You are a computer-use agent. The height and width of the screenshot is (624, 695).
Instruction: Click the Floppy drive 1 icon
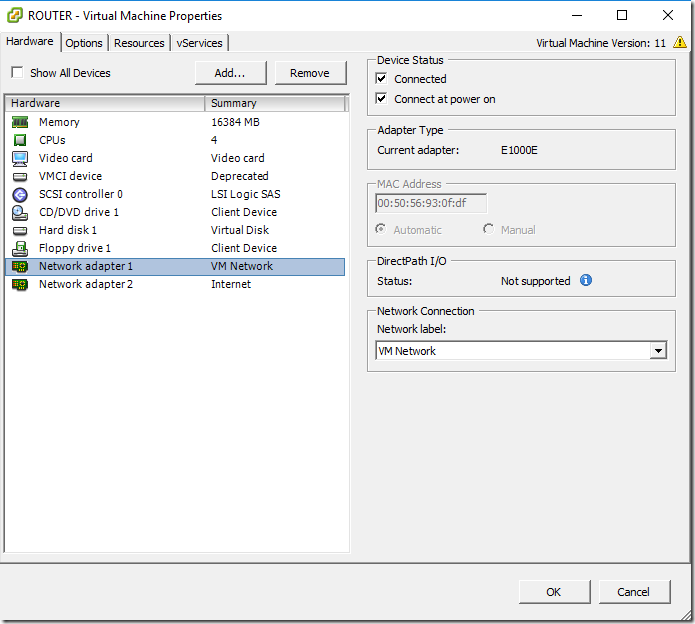pyautogui.click(x=20, y=249)
